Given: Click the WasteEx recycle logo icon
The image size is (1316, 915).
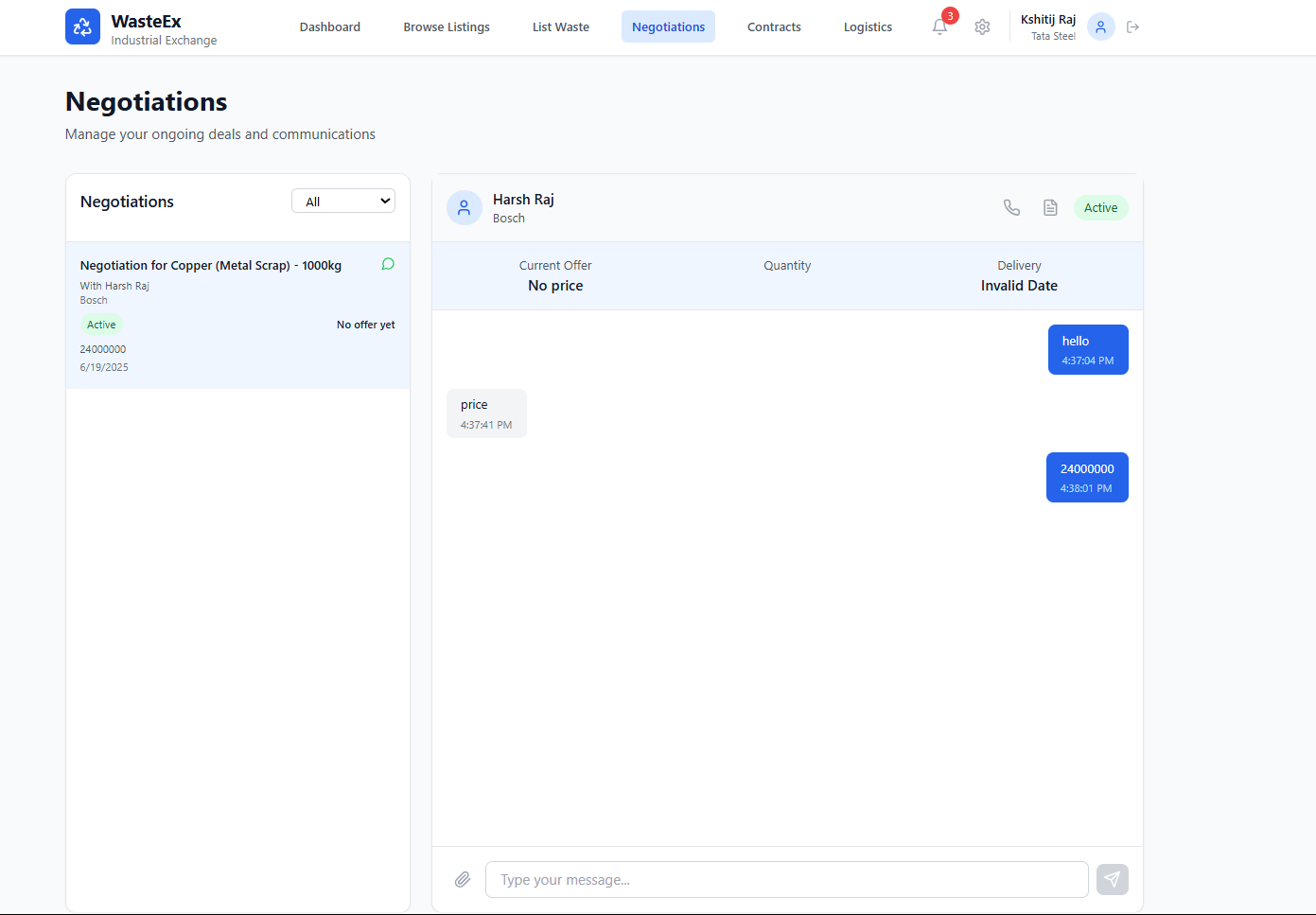Looking at the screenshot, I should (x=82, y=26).
